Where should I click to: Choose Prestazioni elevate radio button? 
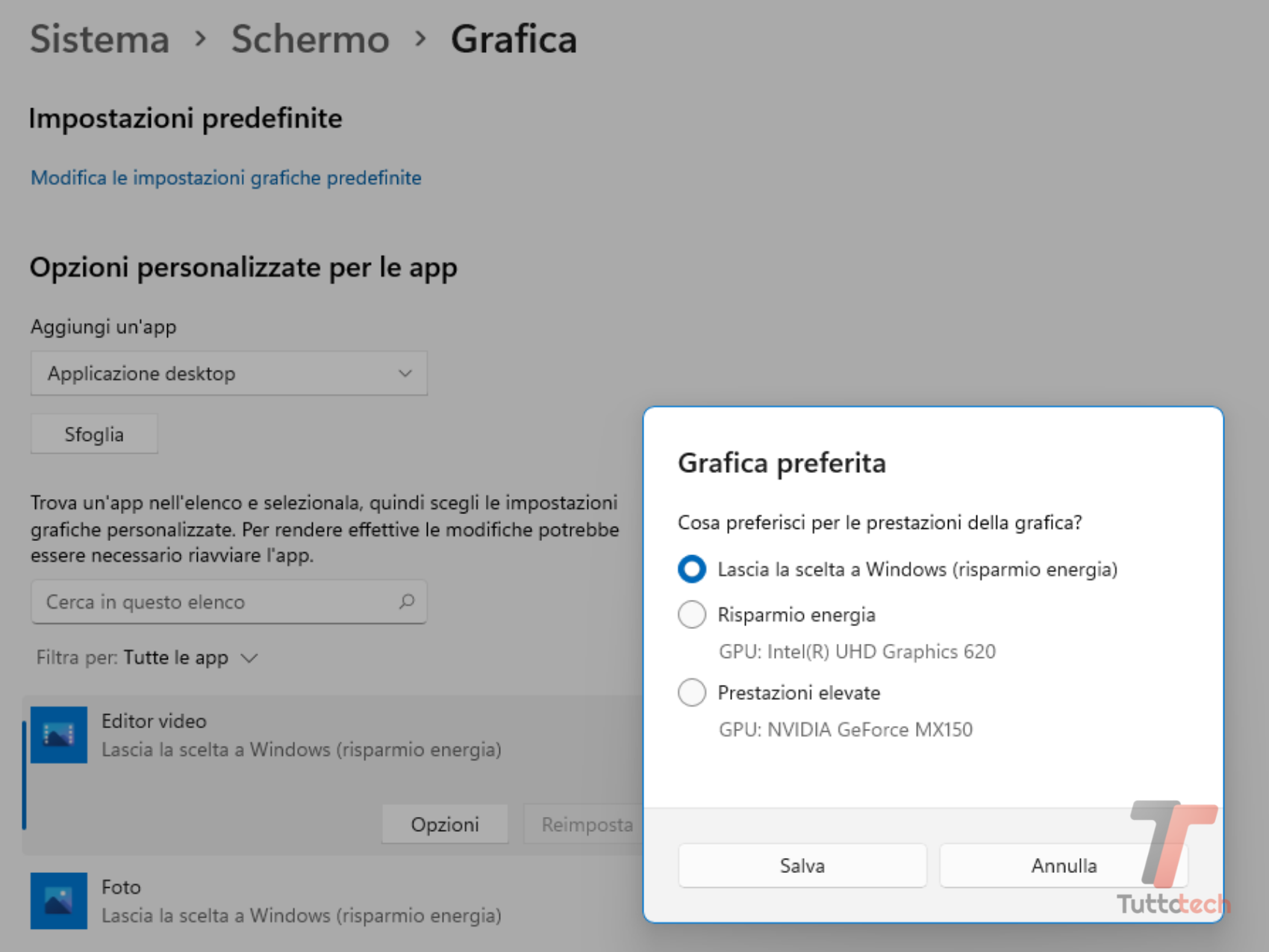691,692
